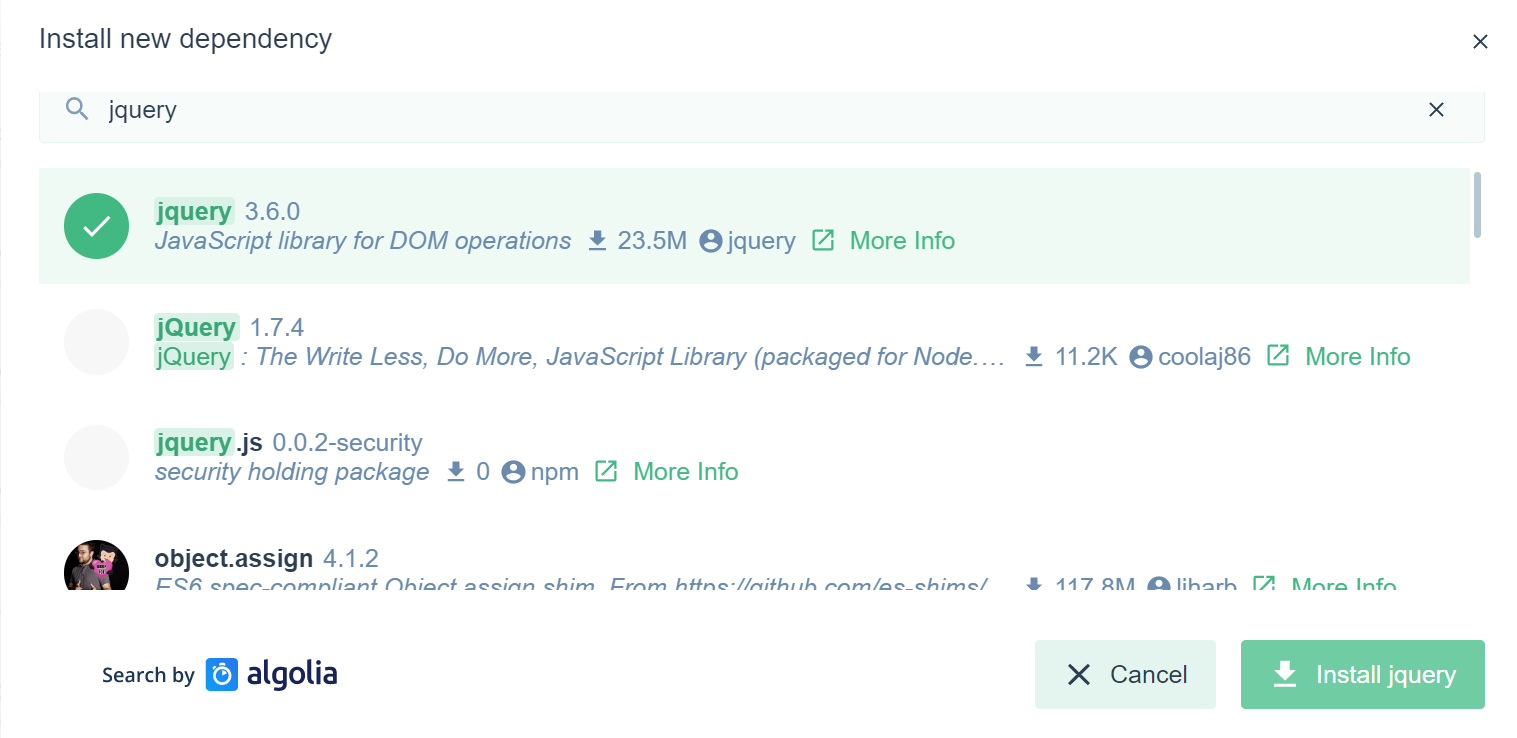The image size is (1517, 738).
Task: Open More Info for jquery 3.6.0
Action: tap(901, 241)
